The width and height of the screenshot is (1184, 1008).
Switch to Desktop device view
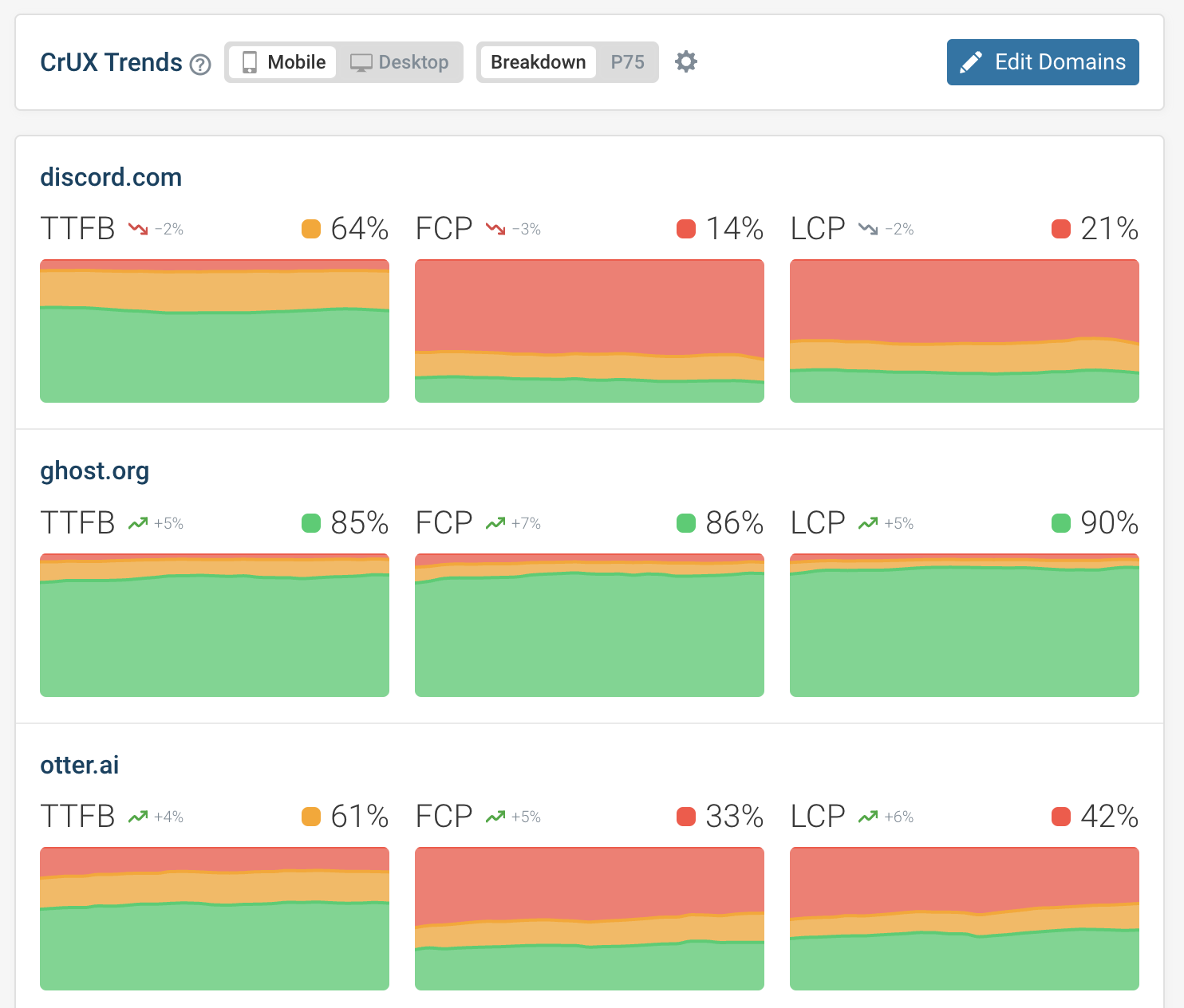point(400,62)
